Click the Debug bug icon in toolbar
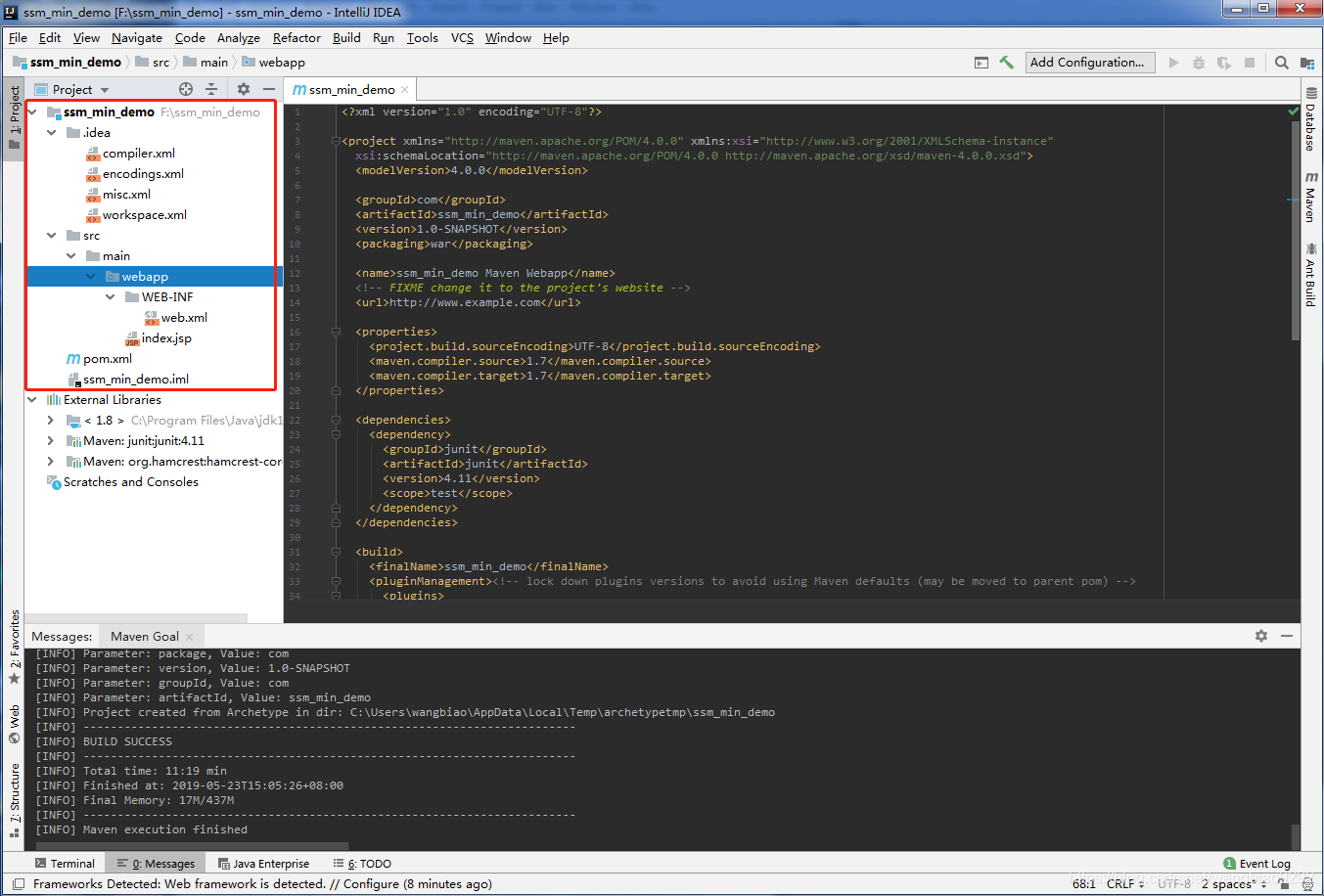 coord(1199,63)
